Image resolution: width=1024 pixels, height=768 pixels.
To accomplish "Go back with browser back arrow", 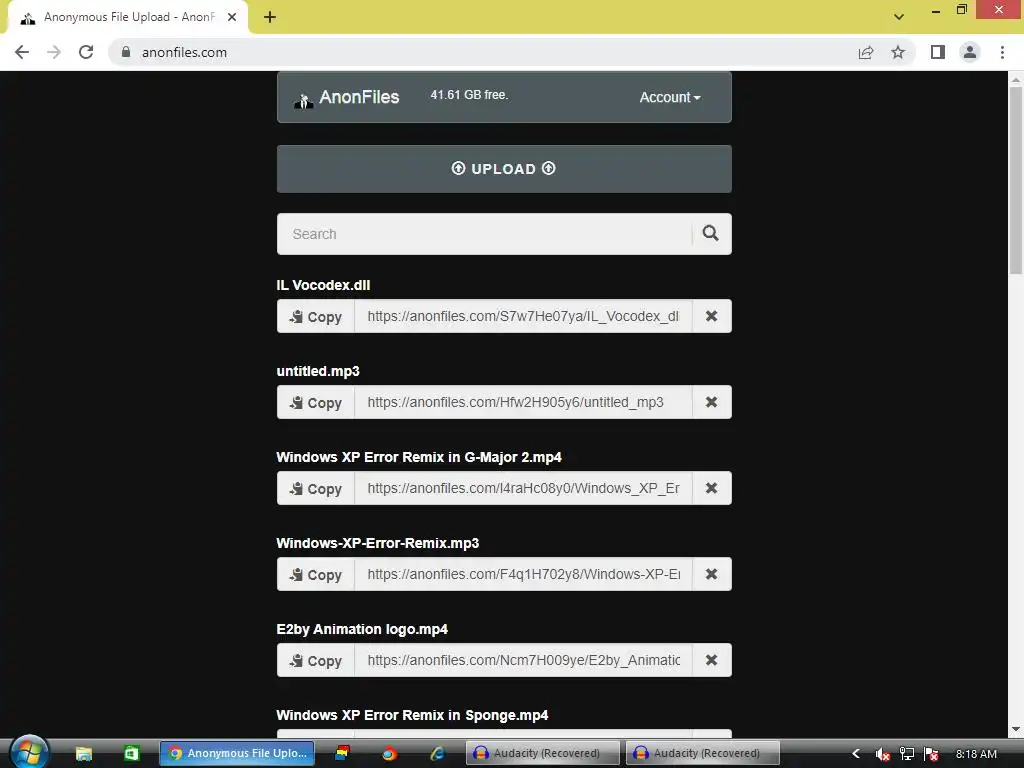I will tap(22, 52).
